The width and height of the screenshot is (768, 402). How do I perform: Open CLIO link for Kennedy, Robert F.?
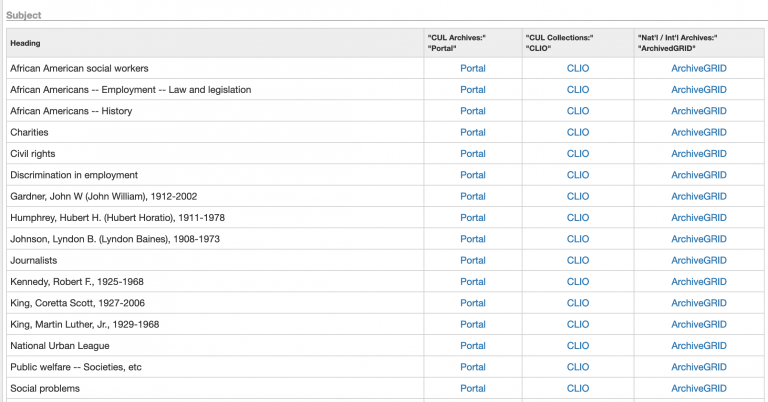[578, 282]
